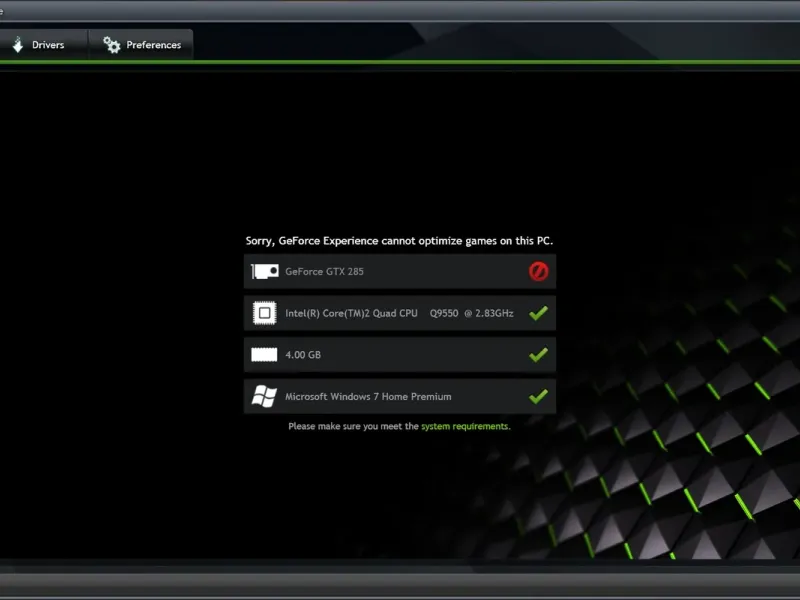Click the green checkmark on the Windows 7 row
The image size is (800, 600).
tap(538, 396)
